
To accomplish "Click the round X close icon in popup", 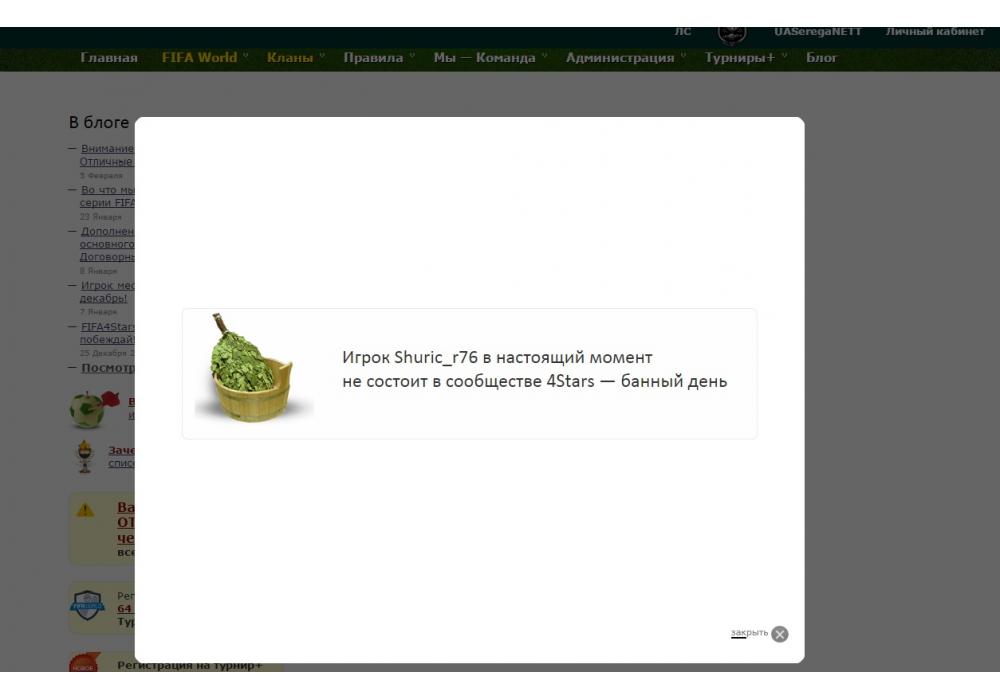I will [780, 634].
